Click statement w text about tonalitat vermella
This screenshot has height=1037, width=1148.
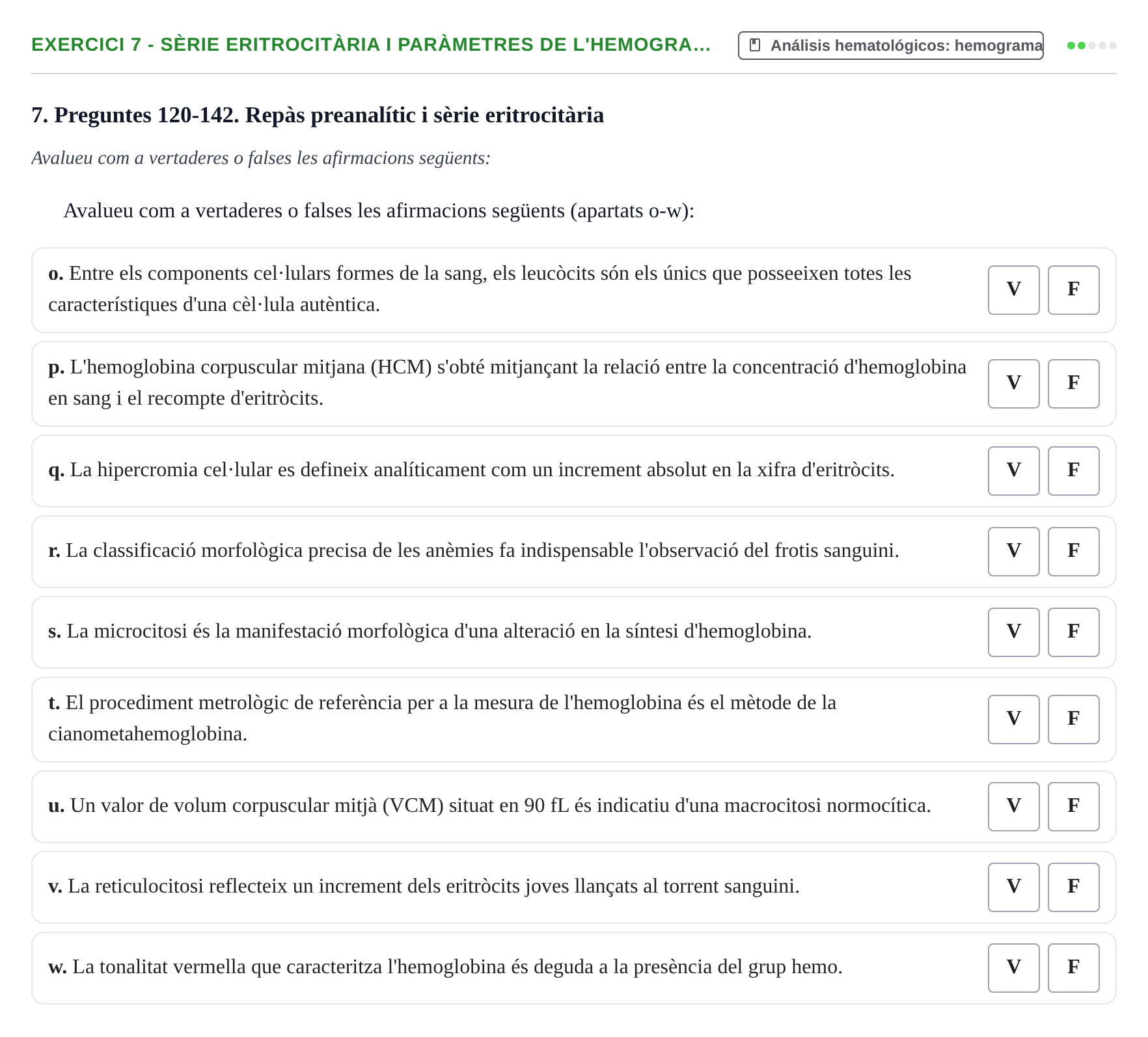pyautogui.click(x=445, y=967)
